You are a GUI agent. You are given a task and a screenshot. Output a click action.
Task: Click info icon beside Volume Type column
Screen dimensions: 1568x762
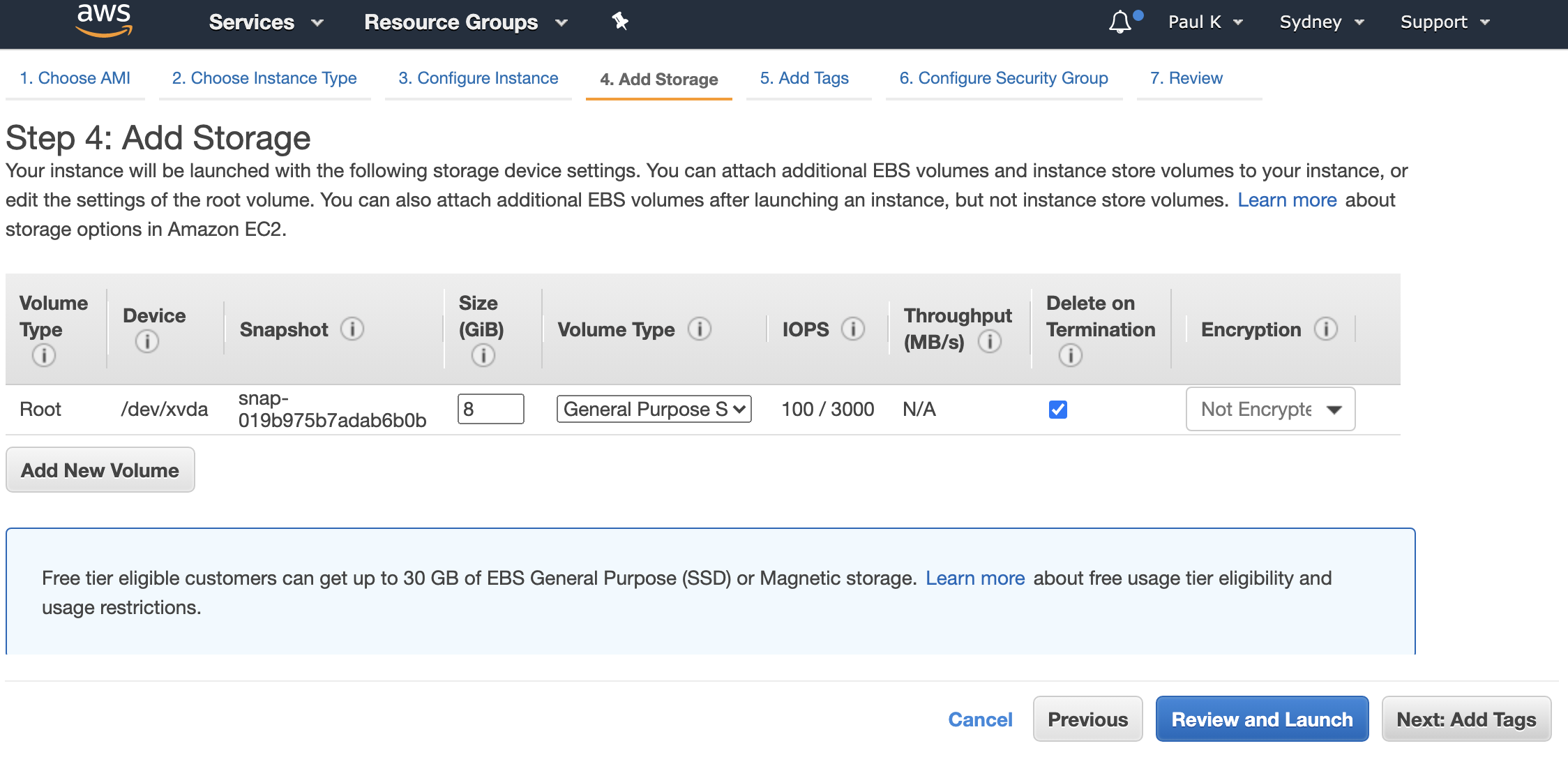pyautogui.click(x=700, y=329)
